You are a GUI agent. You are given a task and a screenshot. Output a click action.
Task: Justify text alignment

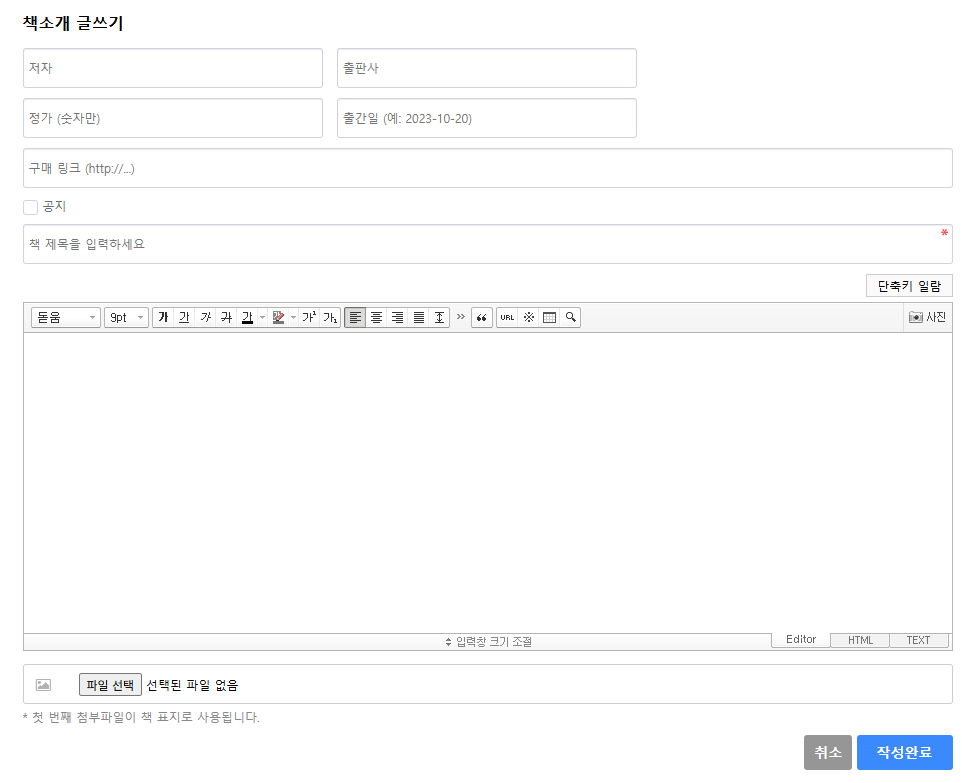tap(418, 317)
